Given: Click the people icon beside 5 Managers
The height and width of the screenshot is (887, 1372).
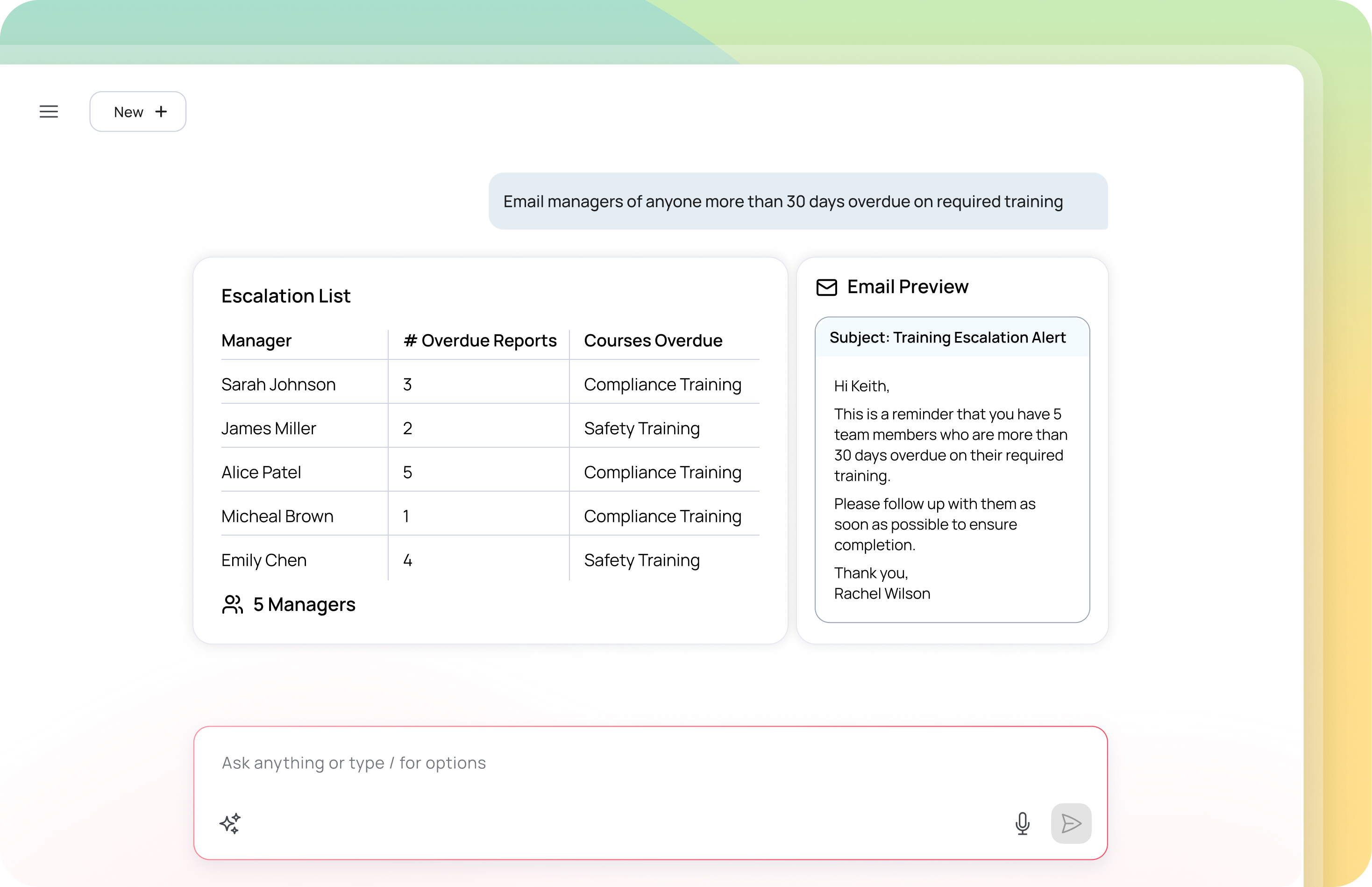Looking at the screenshot, I should [x=232, y=604].
